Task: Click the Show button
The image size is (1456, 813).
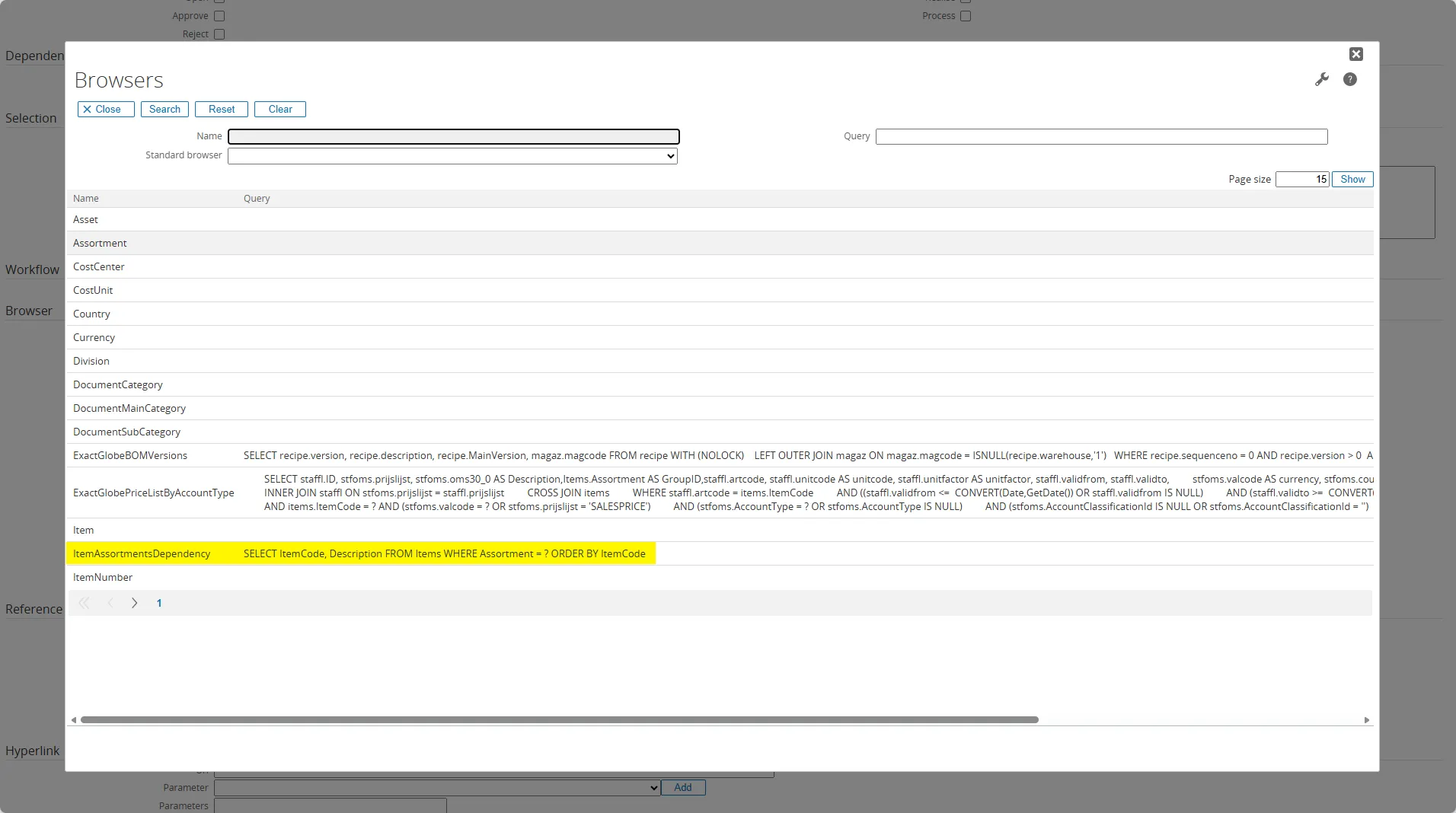Action: [x=1352, y=180]
